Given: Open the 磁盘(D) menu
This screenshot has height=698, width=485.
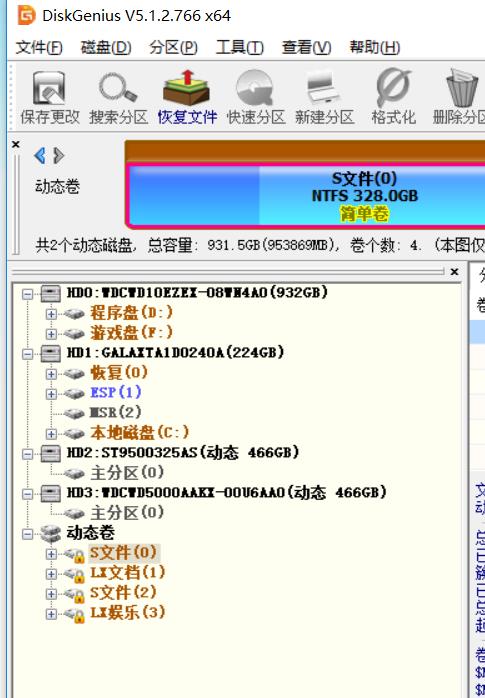Looking at the screenshot, I should [x=105, y=47].
